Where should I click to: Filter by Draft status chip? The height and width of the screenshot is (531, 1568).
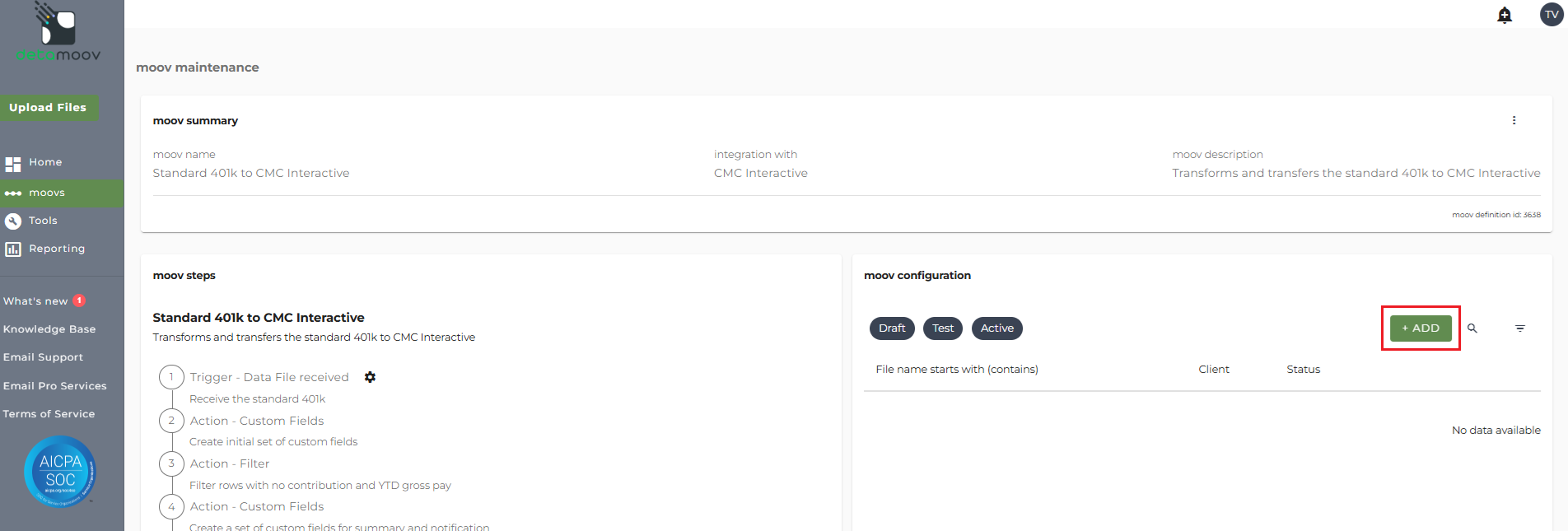pyautogui.click(x=892, y=328)
